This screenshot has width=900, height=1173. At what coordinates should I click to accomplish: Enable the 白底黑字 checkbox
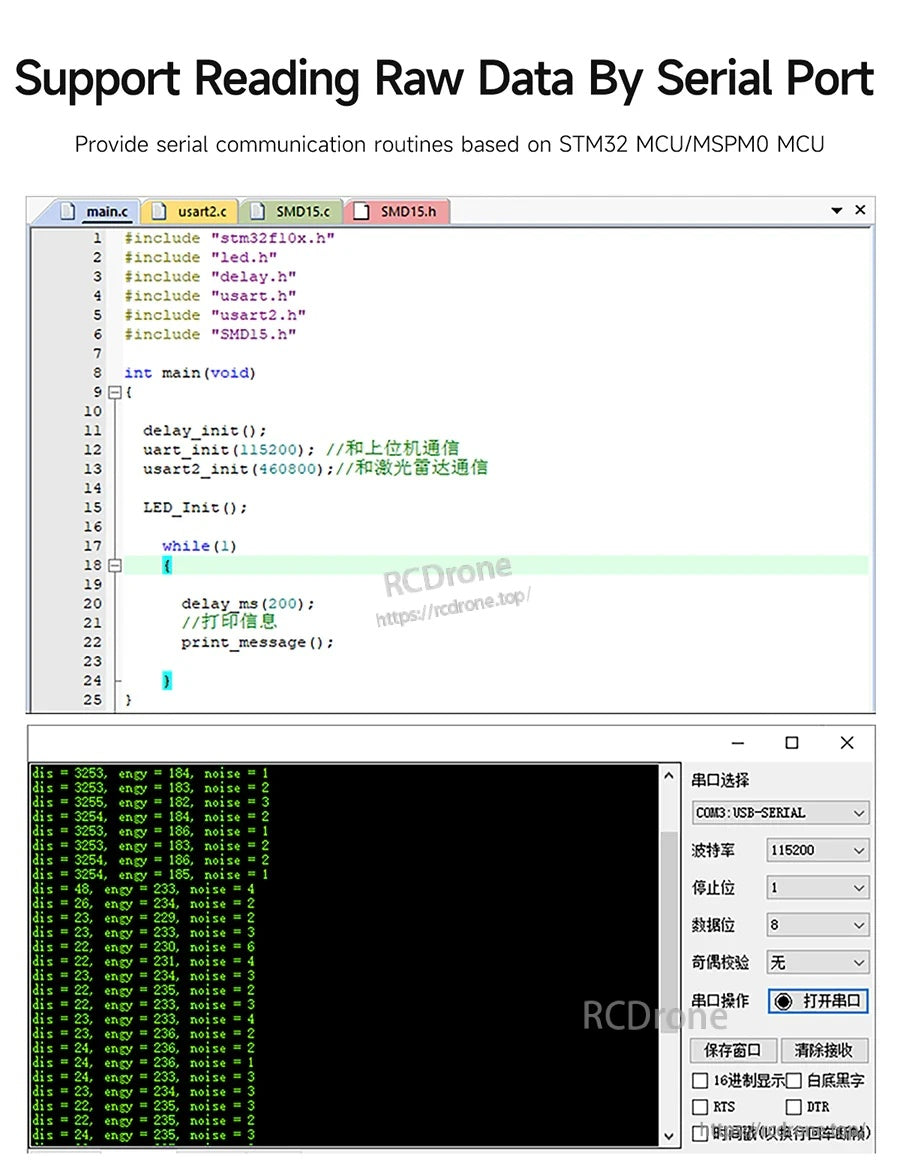794,1081
